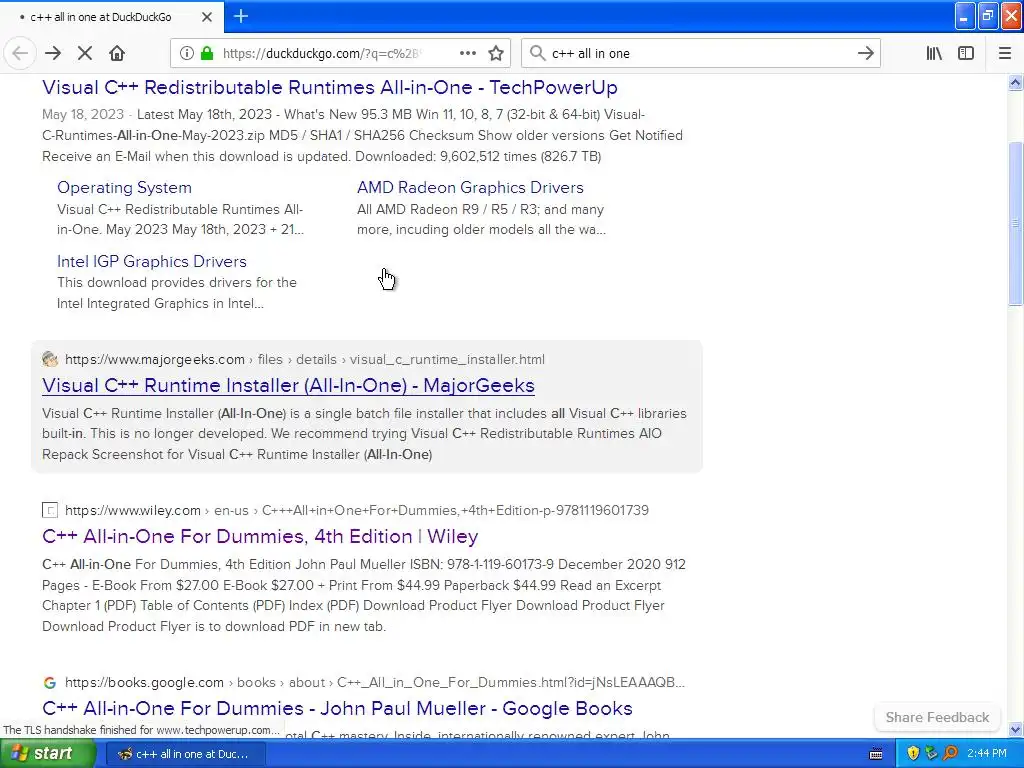Image resolution: width=1024 pixels, height=768 pixels.
Task: Click the vertical scrollbar thumb
Action: pyautogui.click(x=1015, y=223)
